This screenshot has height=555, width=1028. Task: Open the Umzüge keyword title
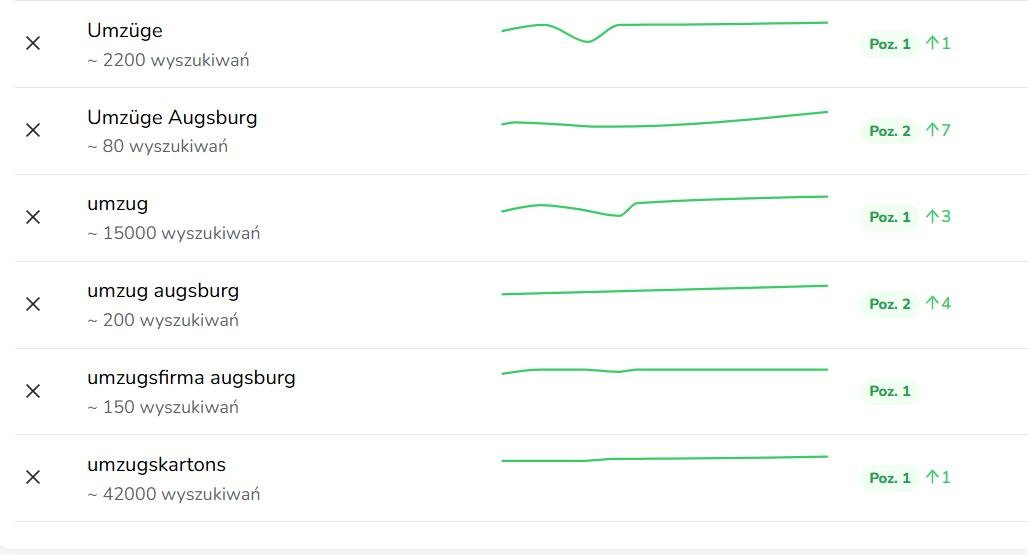125,31
